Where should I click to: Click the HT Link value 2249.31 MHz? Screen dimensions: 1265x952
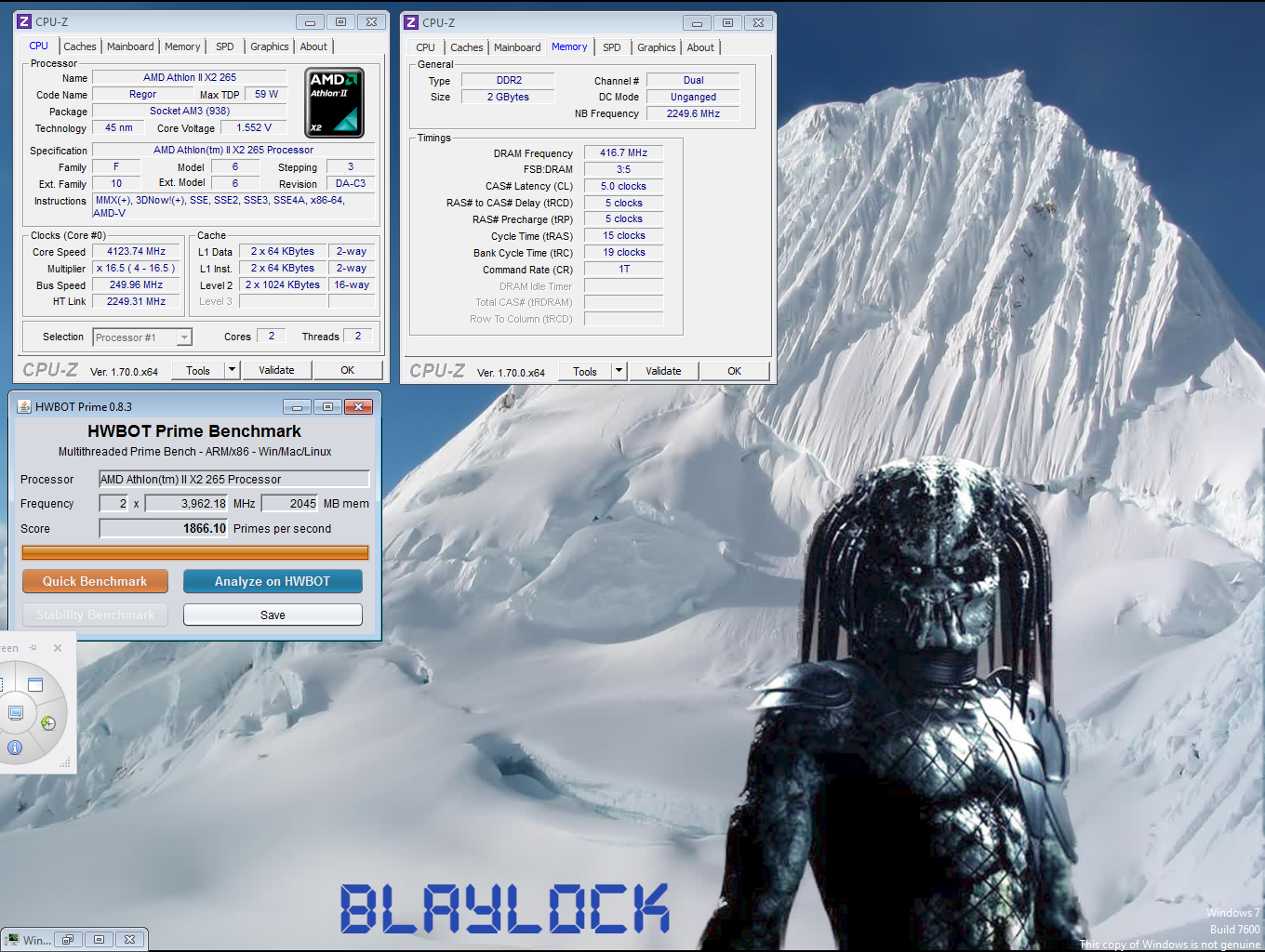(136, 301)
